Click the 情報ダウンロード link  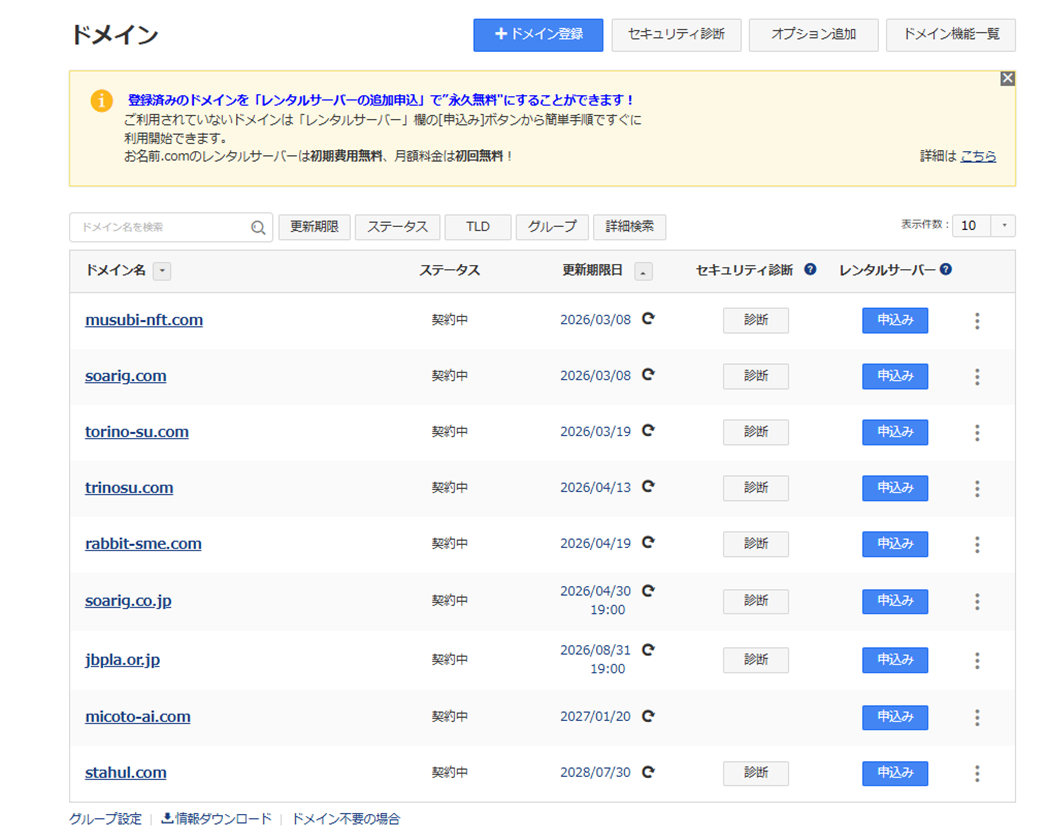point(217,819)
